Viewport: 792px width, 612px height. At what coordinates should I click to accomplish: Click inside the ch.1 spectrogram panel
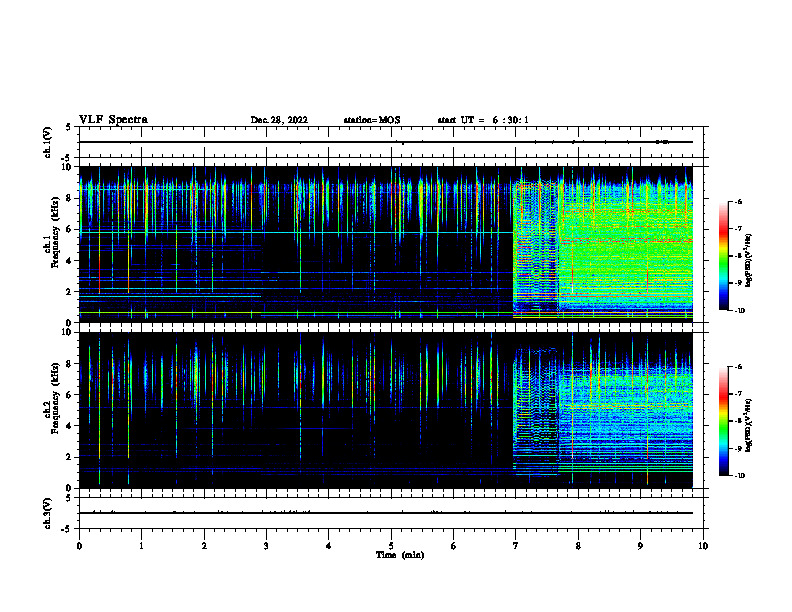pos(386,244)
